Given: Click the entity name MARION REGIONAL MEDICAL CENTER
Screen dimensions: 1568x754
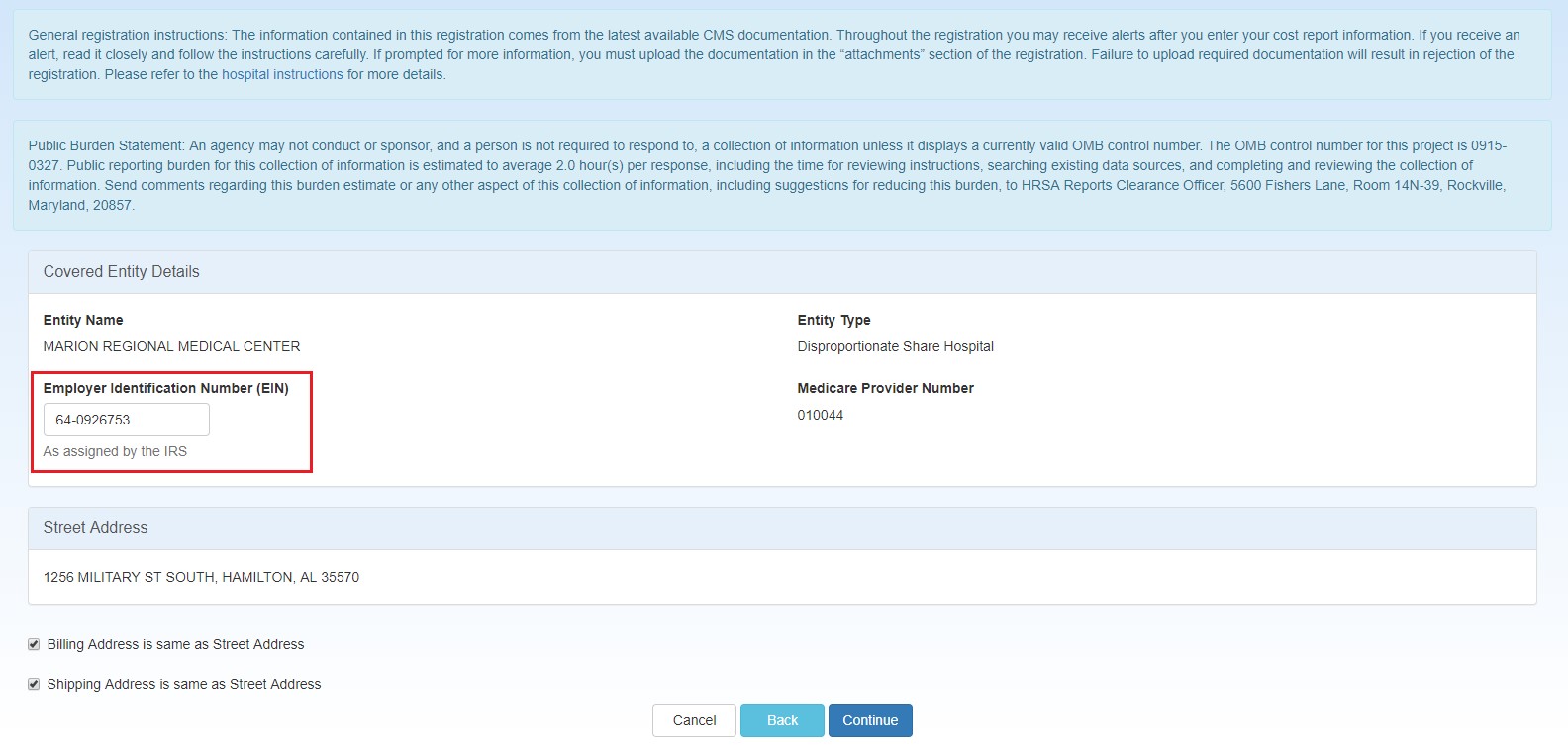Looking at the screenshot, I should tap(172, 346).
